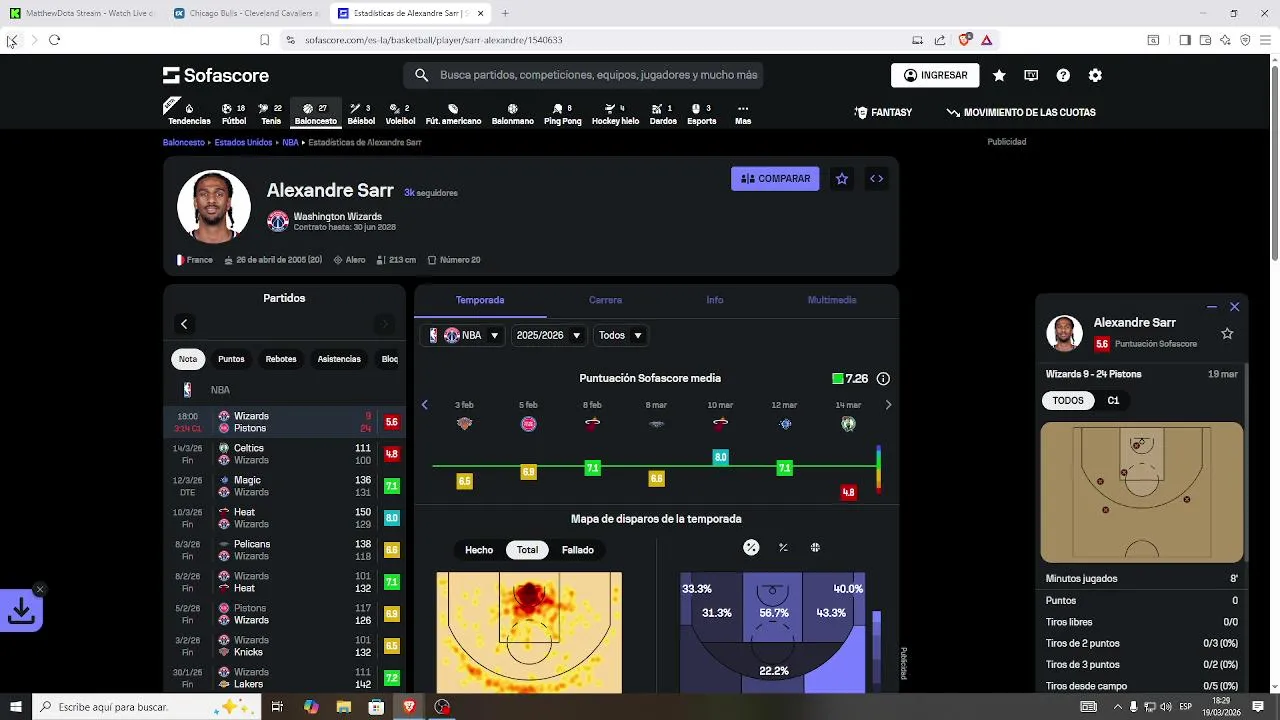
Task: Open the Esports category
Action: tap(701, 113)
